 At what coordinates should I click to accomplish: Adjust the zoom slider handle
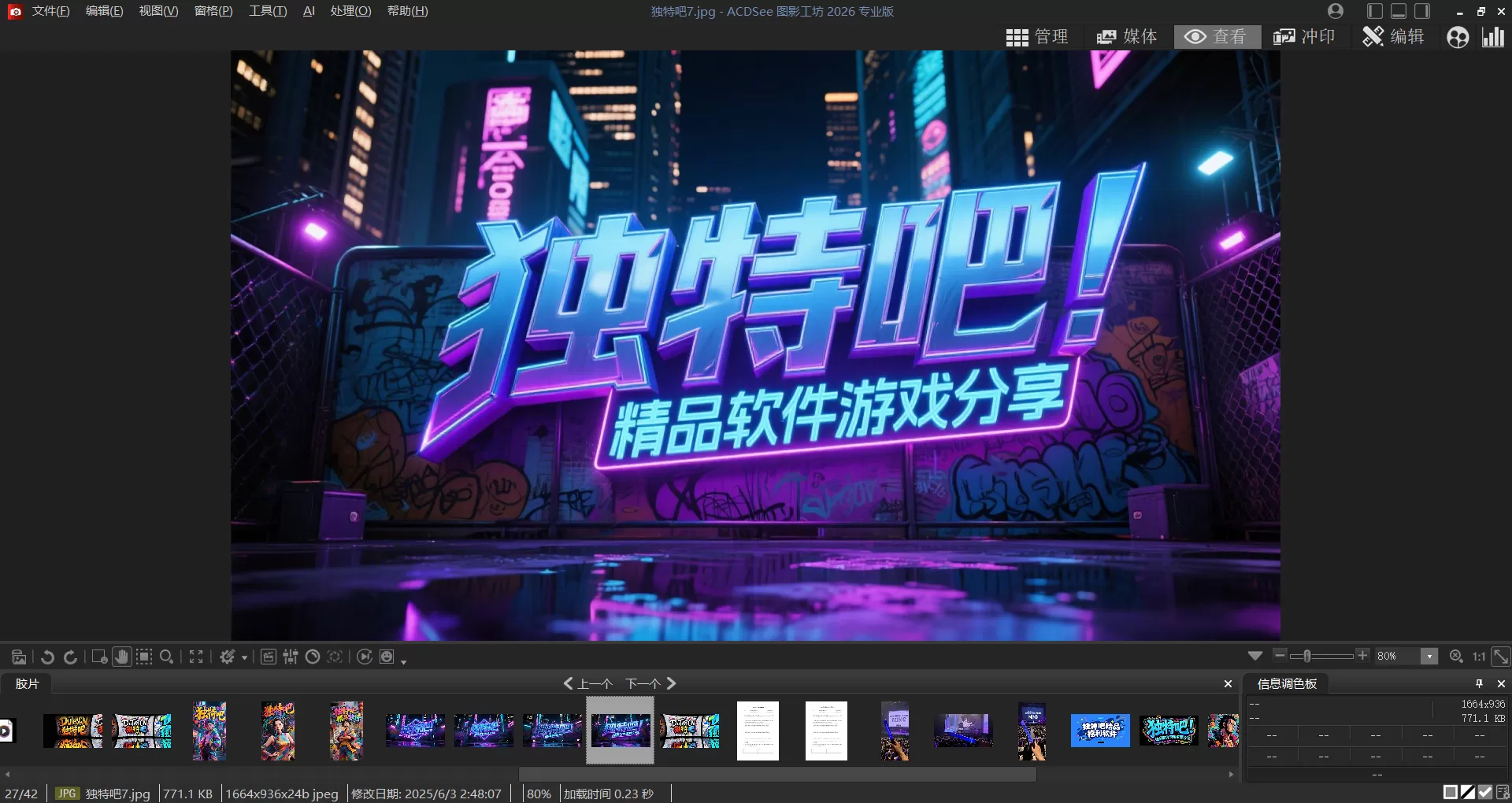click(1306, 656)
